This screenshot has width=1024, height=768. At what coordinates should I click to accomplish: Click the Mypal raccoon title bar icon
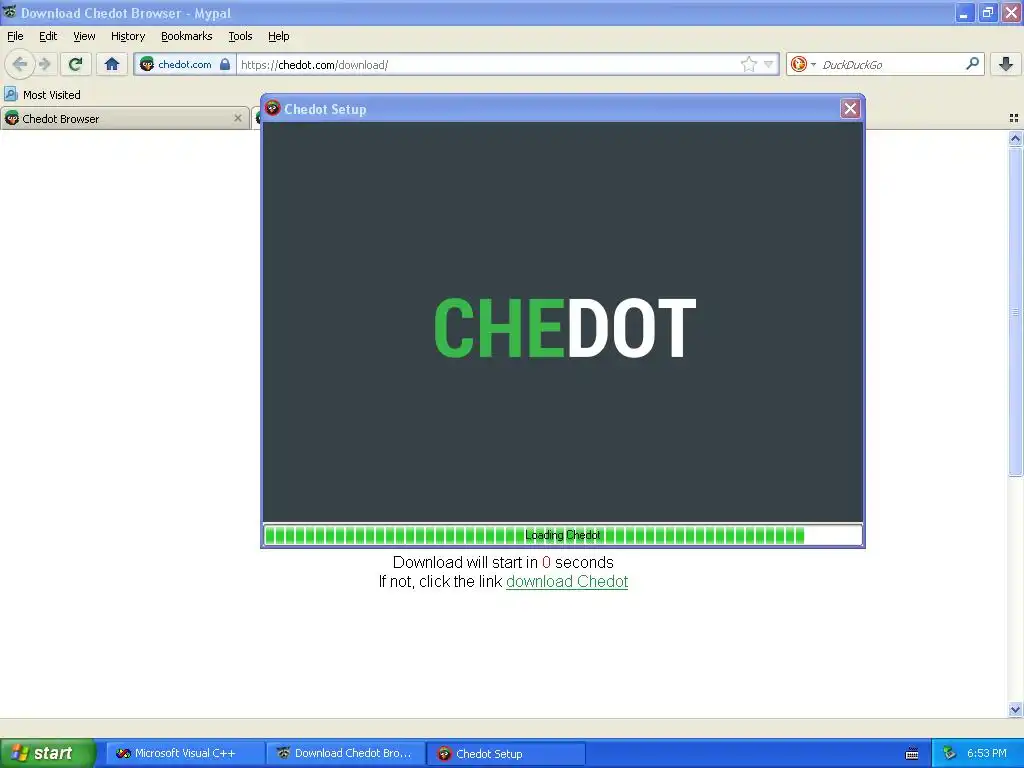pyautogui.click(x=10, y=12)
